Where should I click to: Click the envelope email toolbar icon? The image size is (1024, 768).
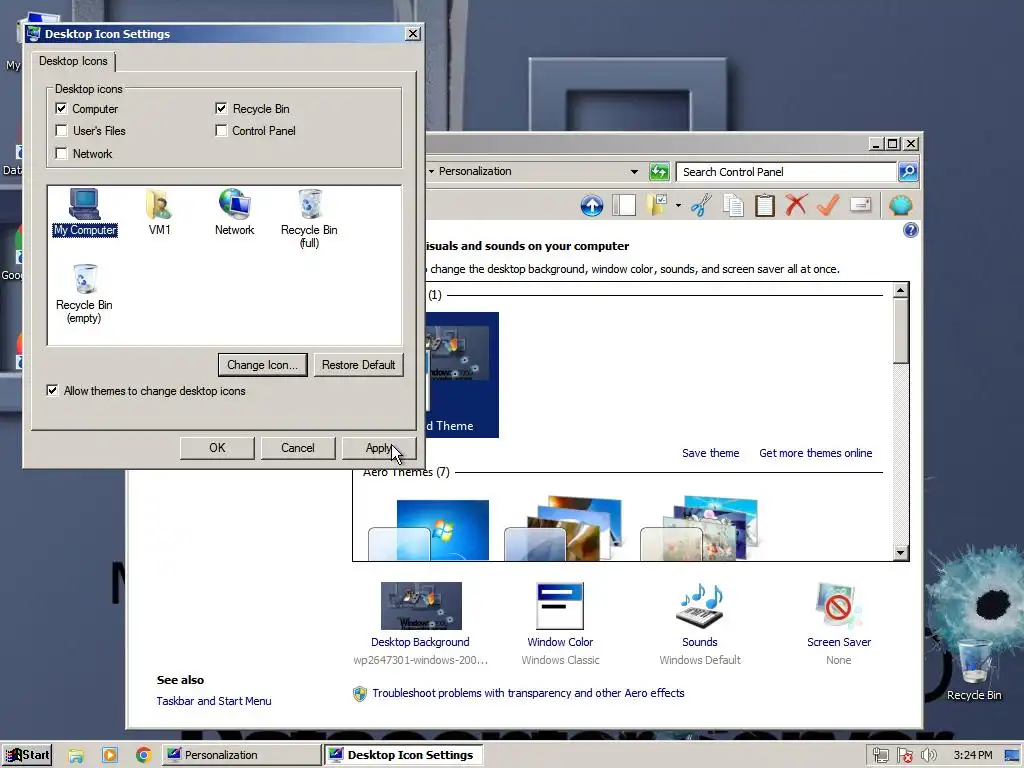[x=861, y=206]
